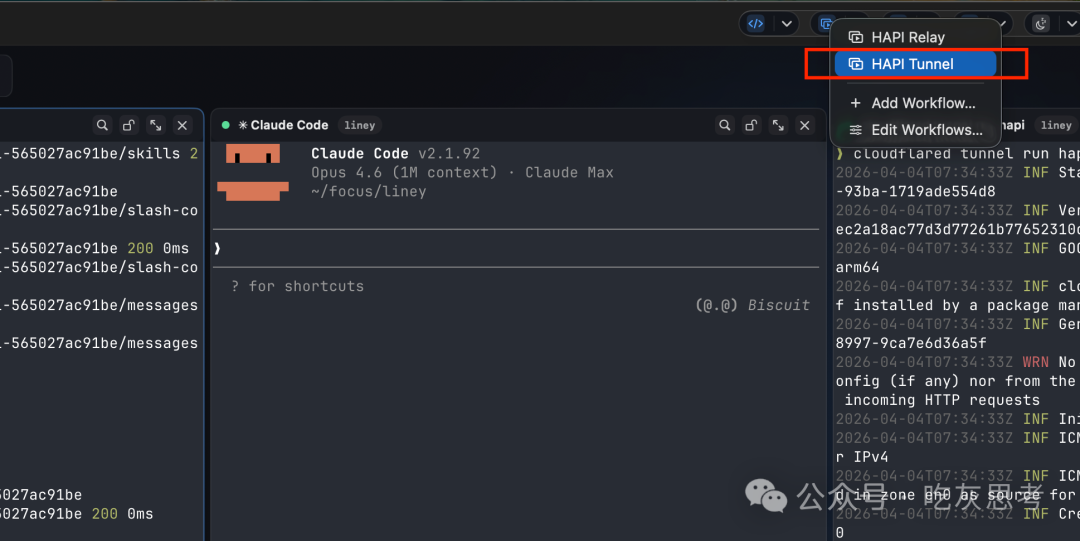Click the Claude Code pixel mascot logo
The width and height of the screenshot is (1080, 541).
point(253,172)
